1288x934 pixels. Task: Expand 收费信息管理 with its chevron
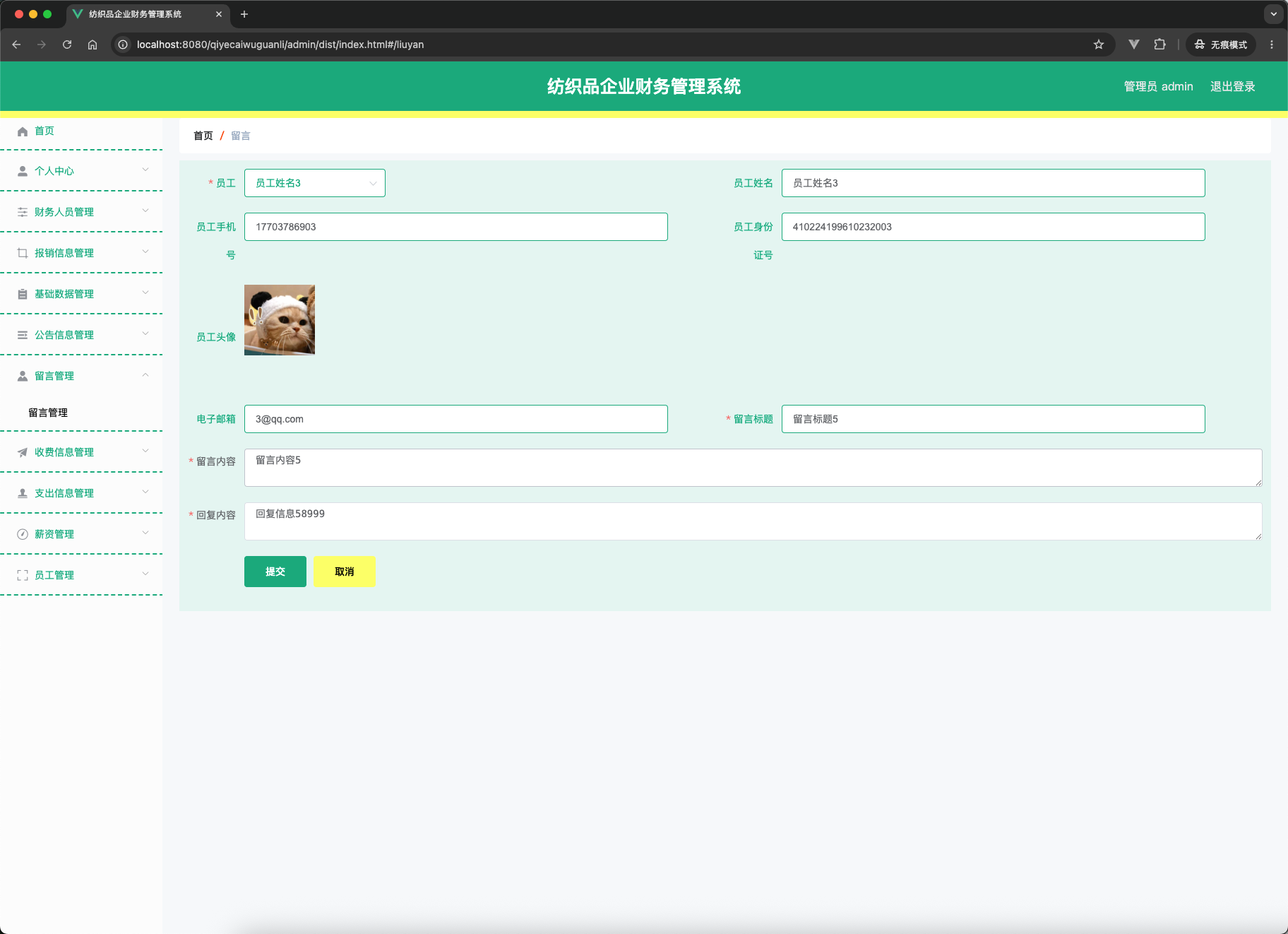click(145, 451)
